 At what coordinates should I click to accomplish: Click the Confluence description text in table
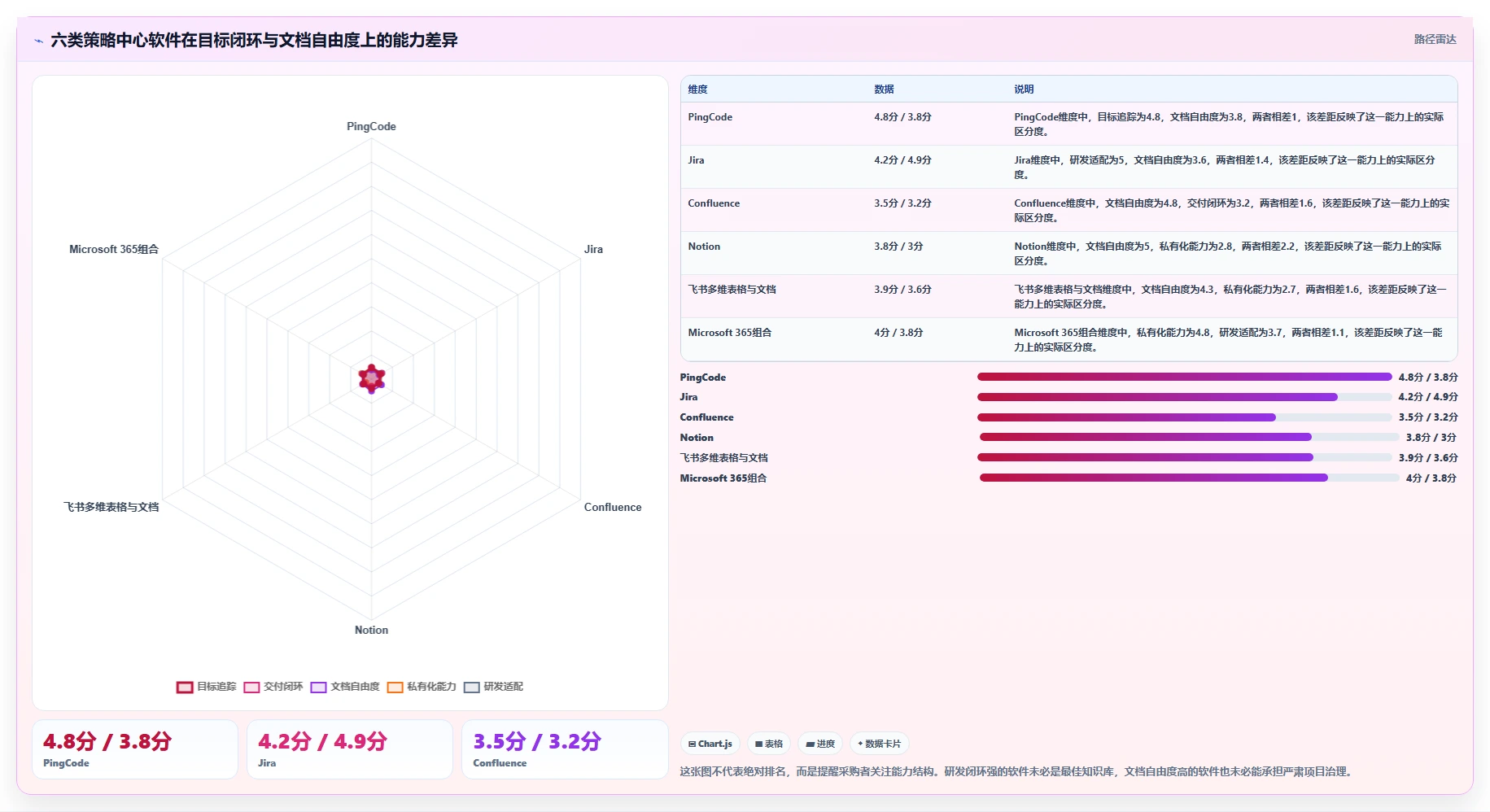click(1231, 210)
